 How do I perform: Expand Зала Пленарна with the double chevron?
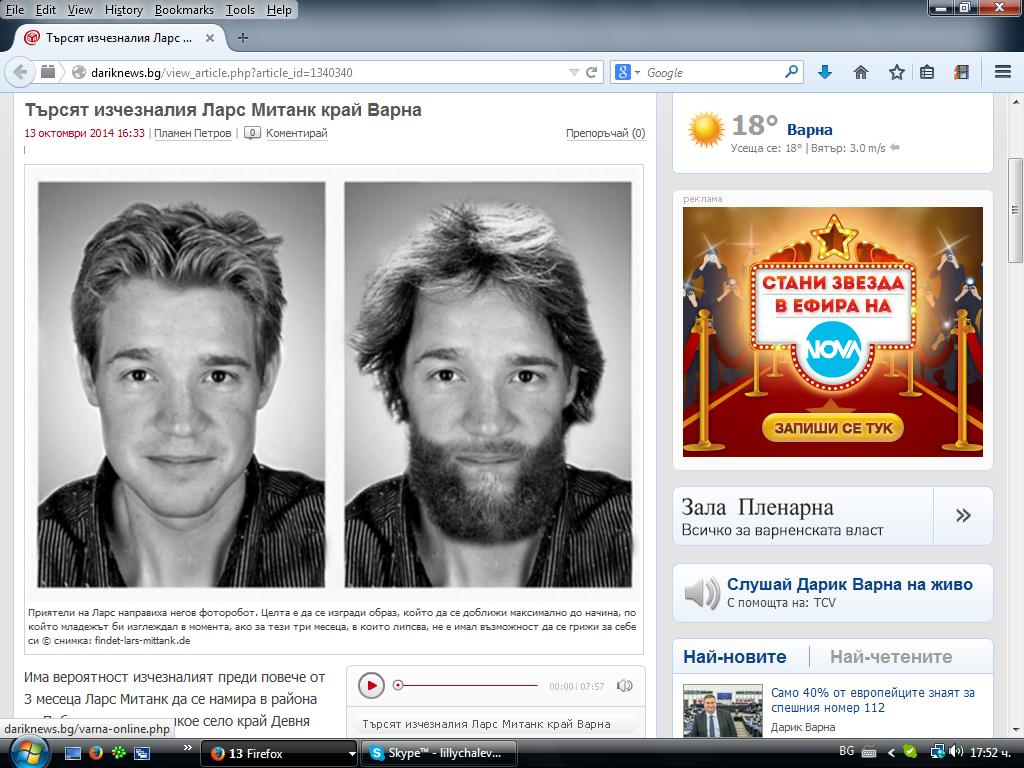(963, 515)
